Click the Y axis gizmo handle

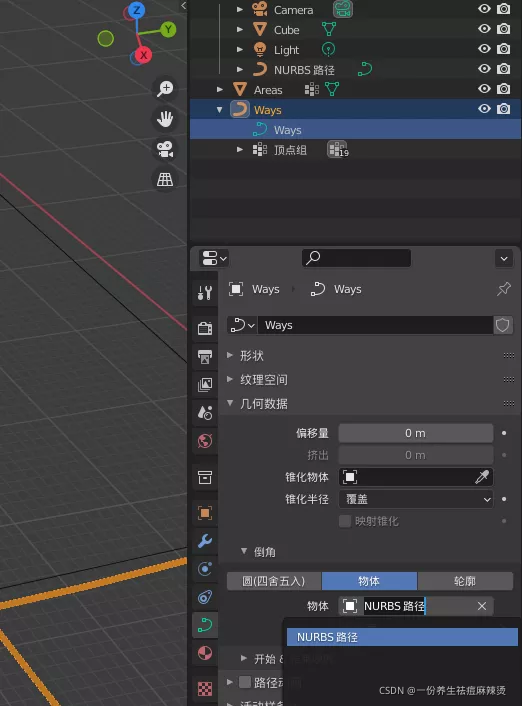tap(168, 30)
